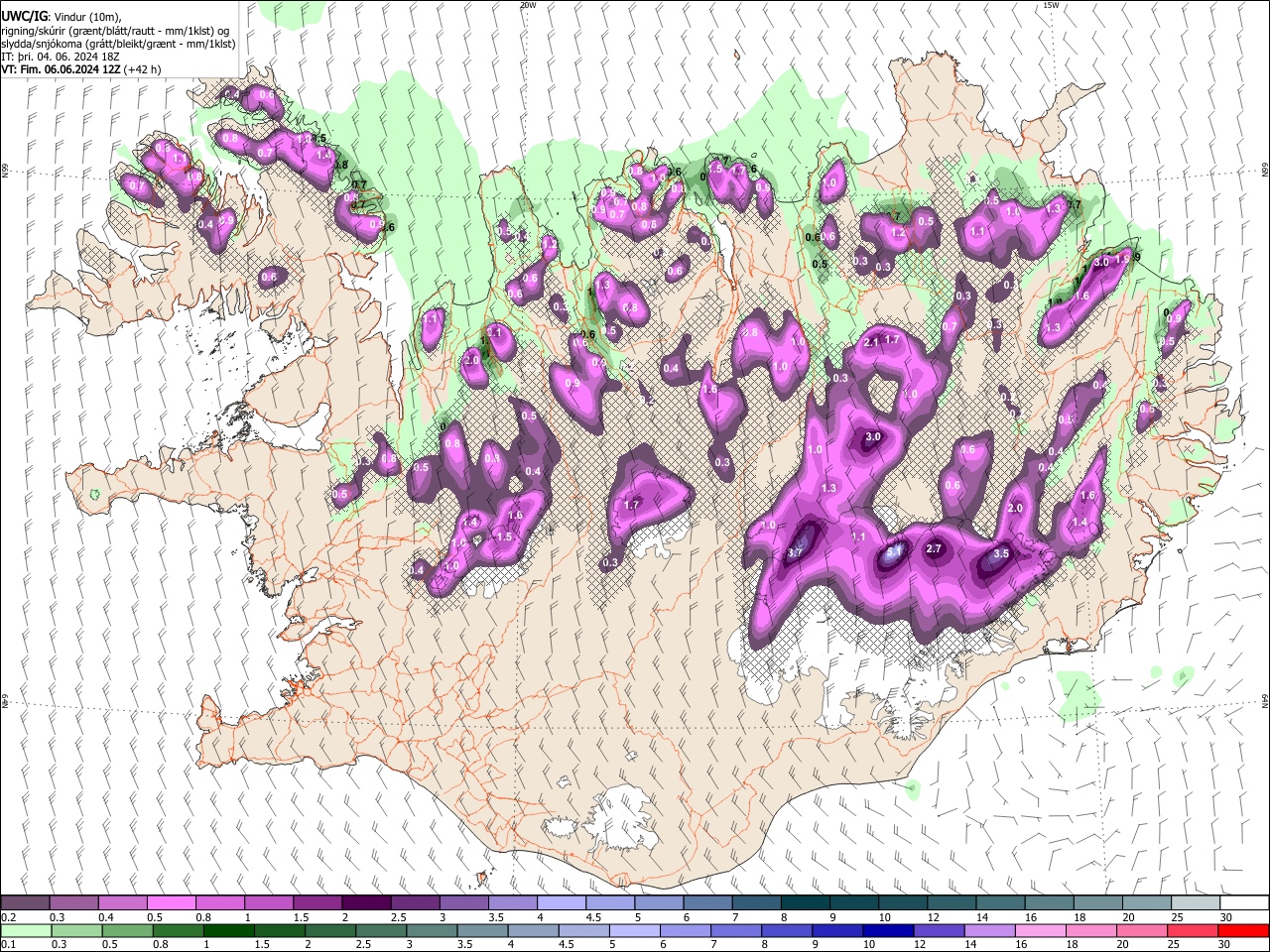Select the darkest purple swatch between 2 and 2.5

366,903
